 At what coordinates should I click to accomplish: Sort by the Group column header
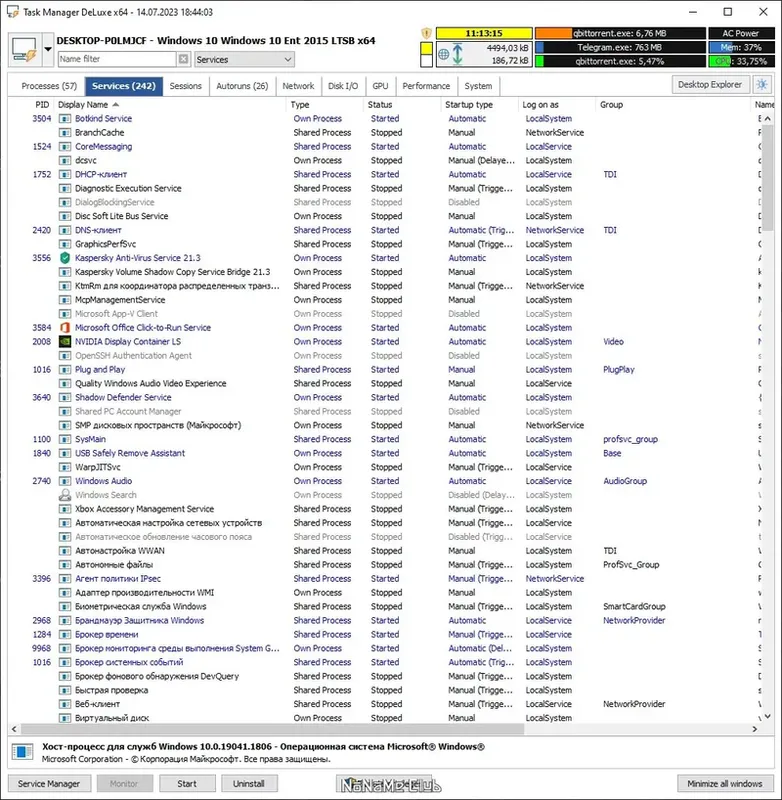coord(673,105)
